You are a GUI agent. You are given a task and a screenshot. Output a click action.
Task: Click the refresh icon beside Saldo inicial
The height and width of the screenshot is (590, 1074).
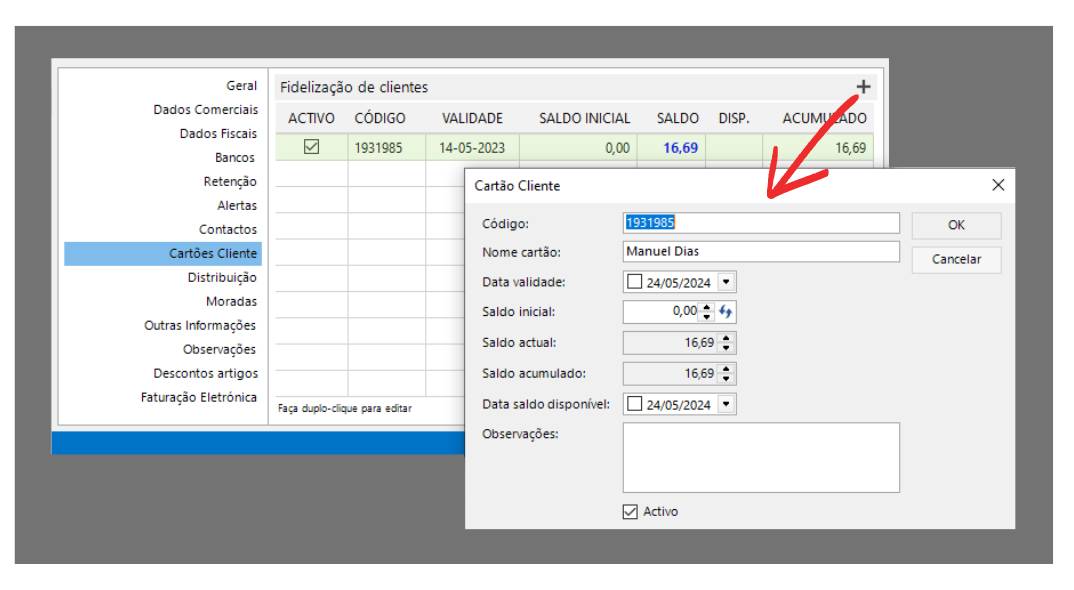726,312
